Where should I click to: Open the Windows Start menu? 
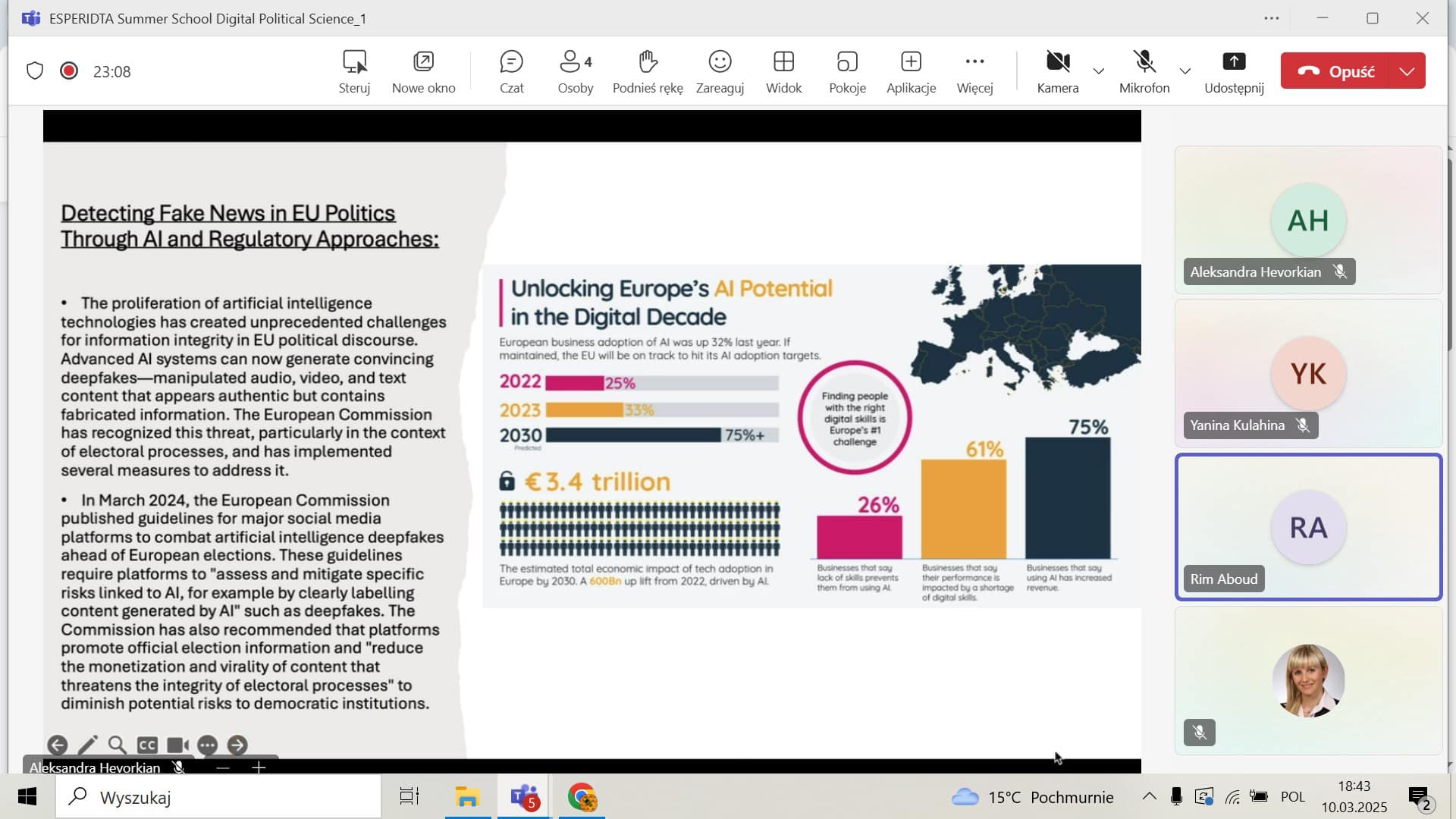(x=27, y=797)
